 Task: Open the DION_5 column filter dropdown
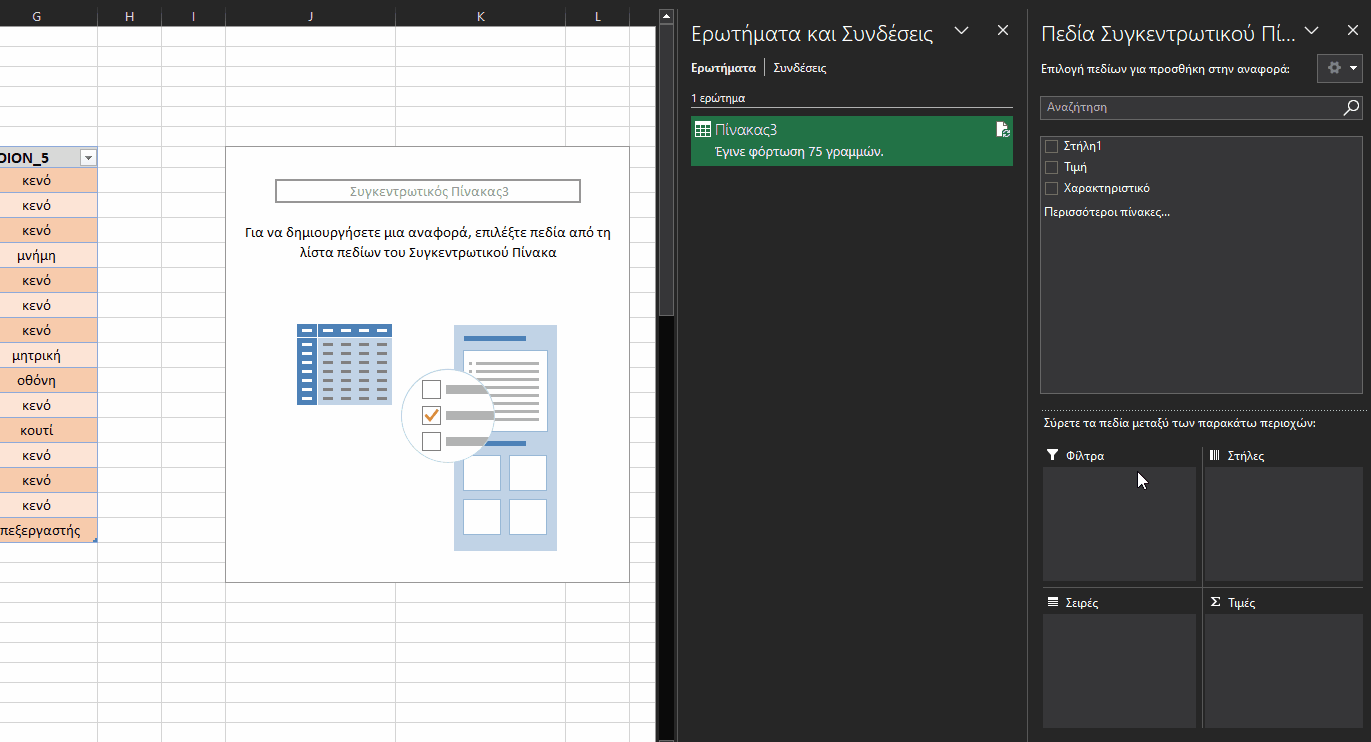coord(88,157)
